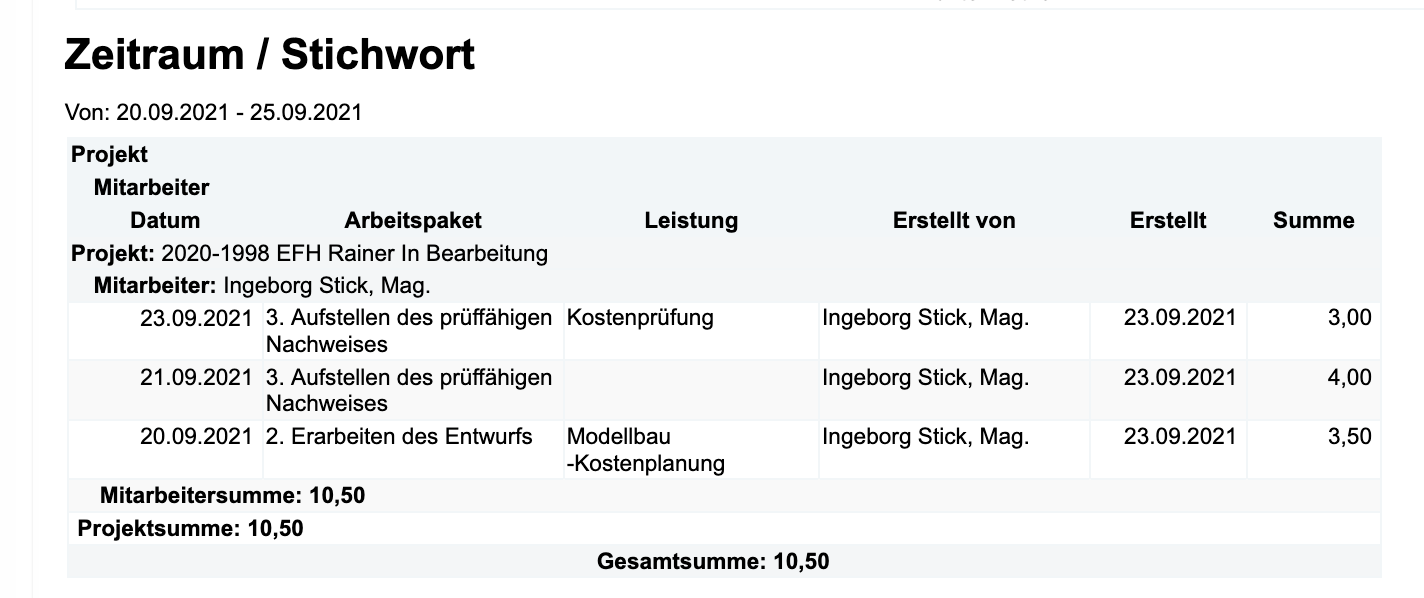Click the 21.09.2021 date in the Datum column
The height and width of the screenshot is (598, 1424).
click(196, 378)
